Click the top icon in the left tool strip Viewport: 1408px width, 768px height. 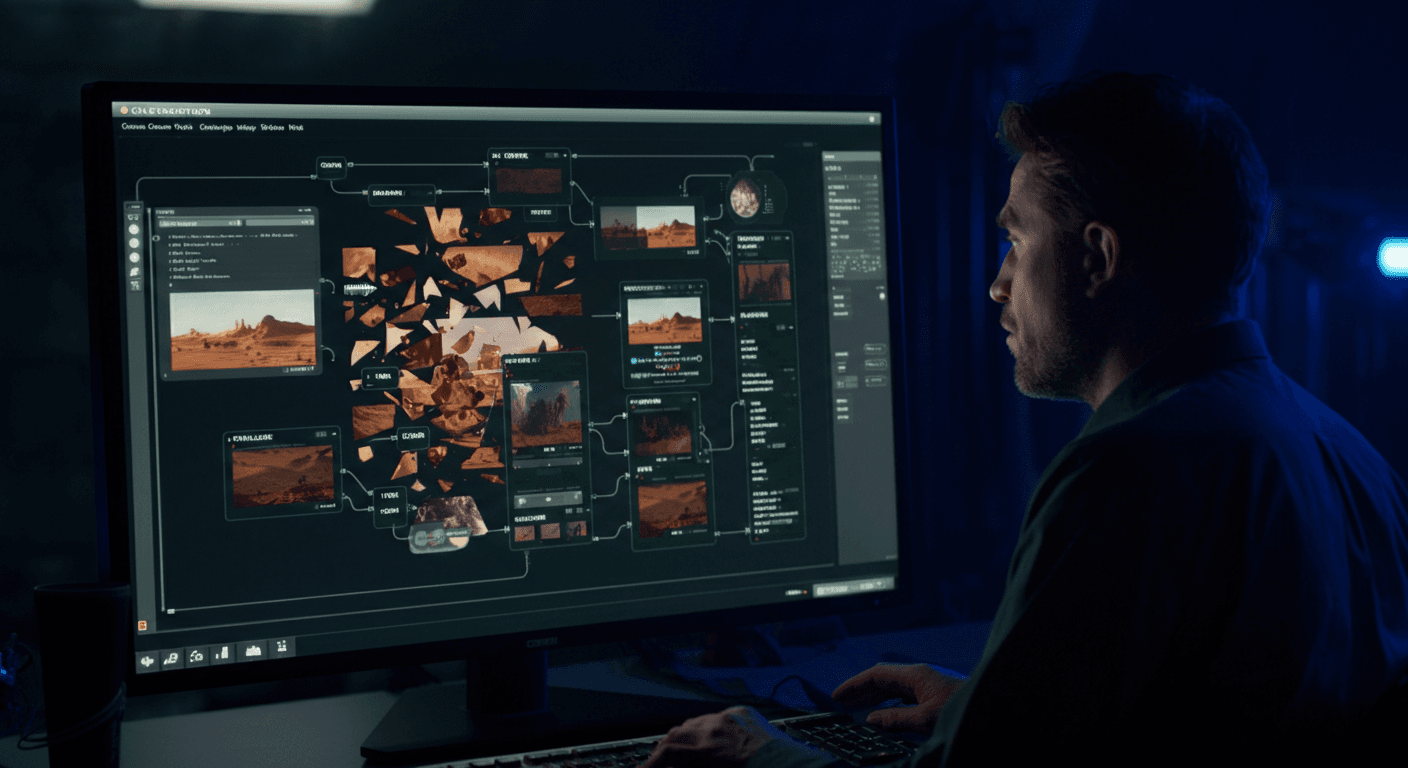coord(133,217)
